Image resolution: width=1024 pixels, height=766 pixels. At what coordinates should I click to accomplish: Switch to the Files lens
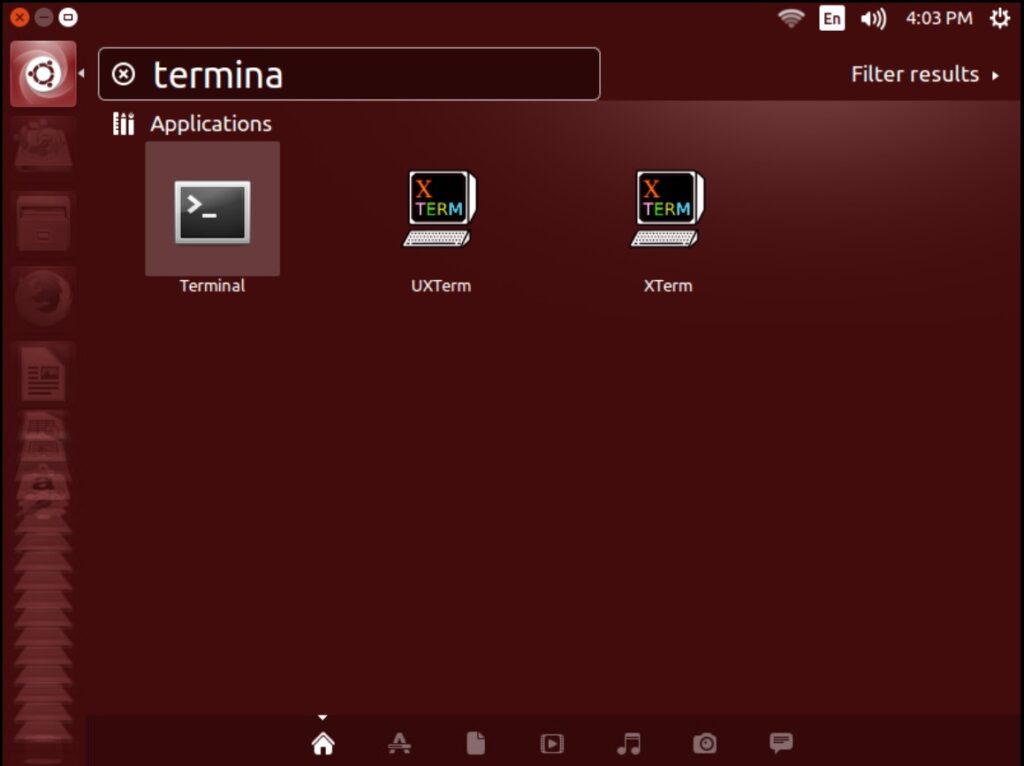pyautogui.click(x=475, y=743)
